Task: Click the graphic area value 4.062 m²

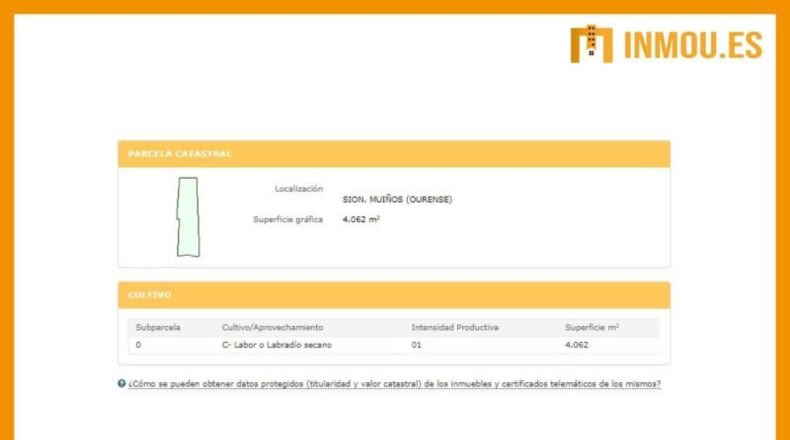Action: [361, 220]
